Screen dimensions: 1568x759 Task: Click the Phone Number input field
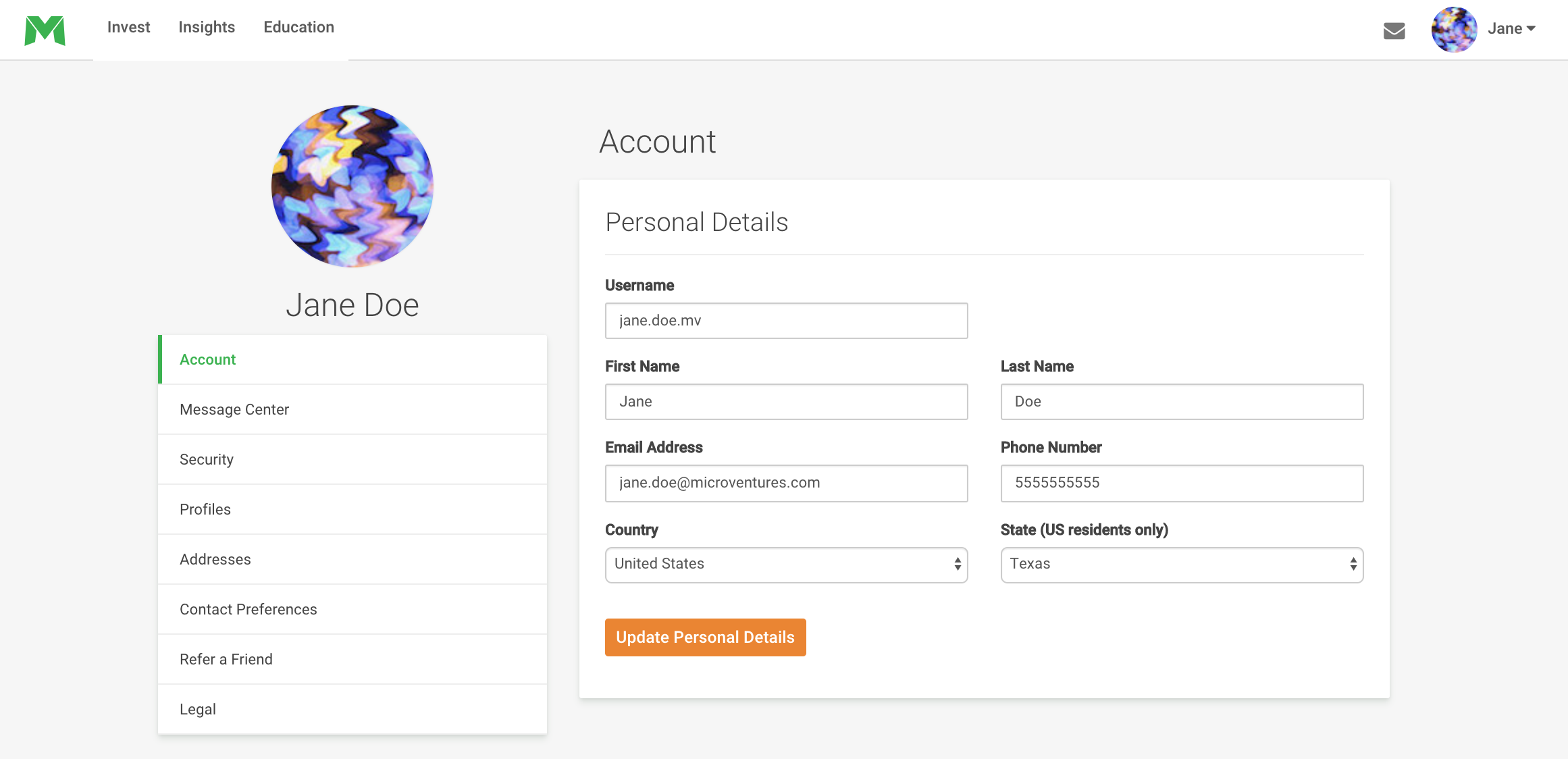click(x=1182, y=483)
